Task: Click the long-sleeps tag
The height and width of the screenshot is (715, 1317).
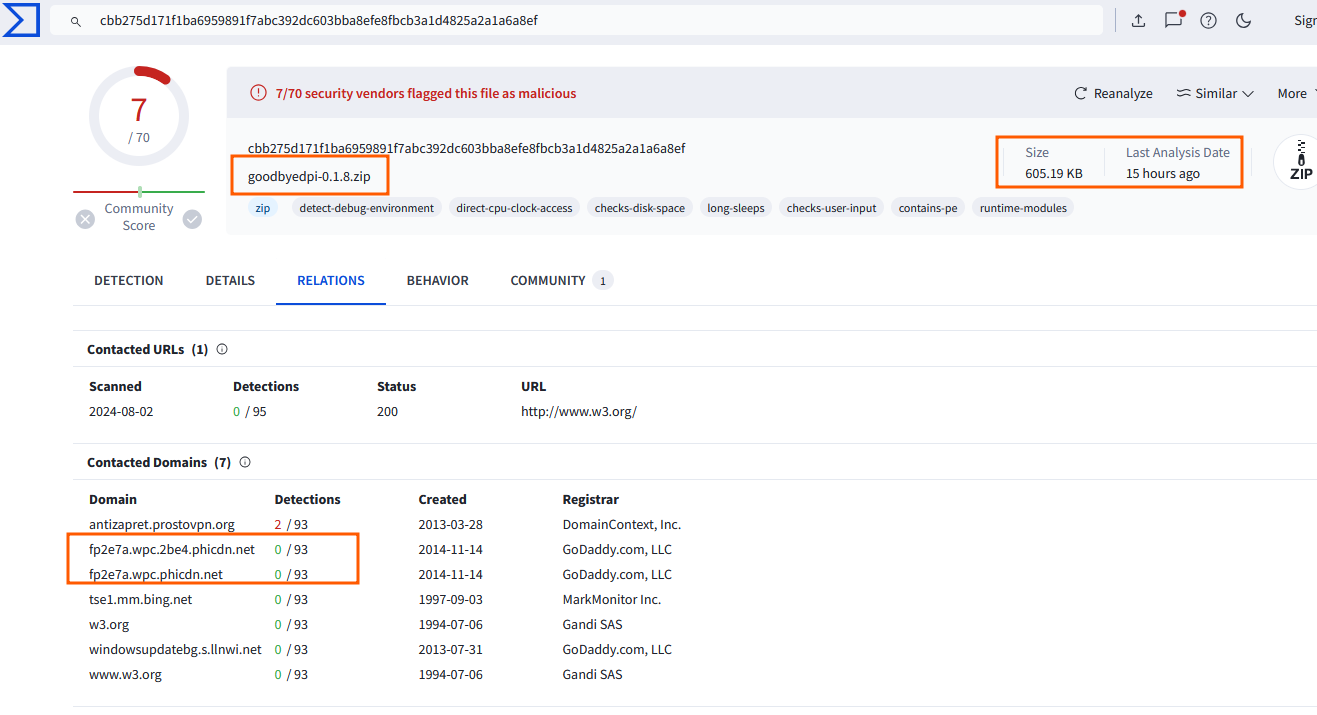Action: (736, 208)
